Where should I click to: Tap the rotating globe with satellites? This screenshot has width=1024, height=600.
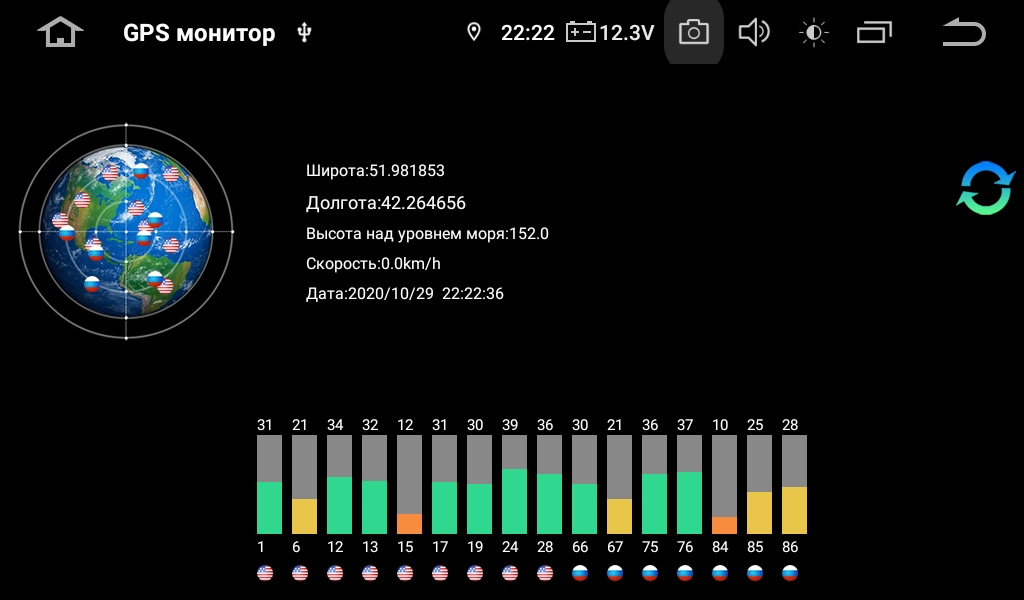(x=126, y=230)
